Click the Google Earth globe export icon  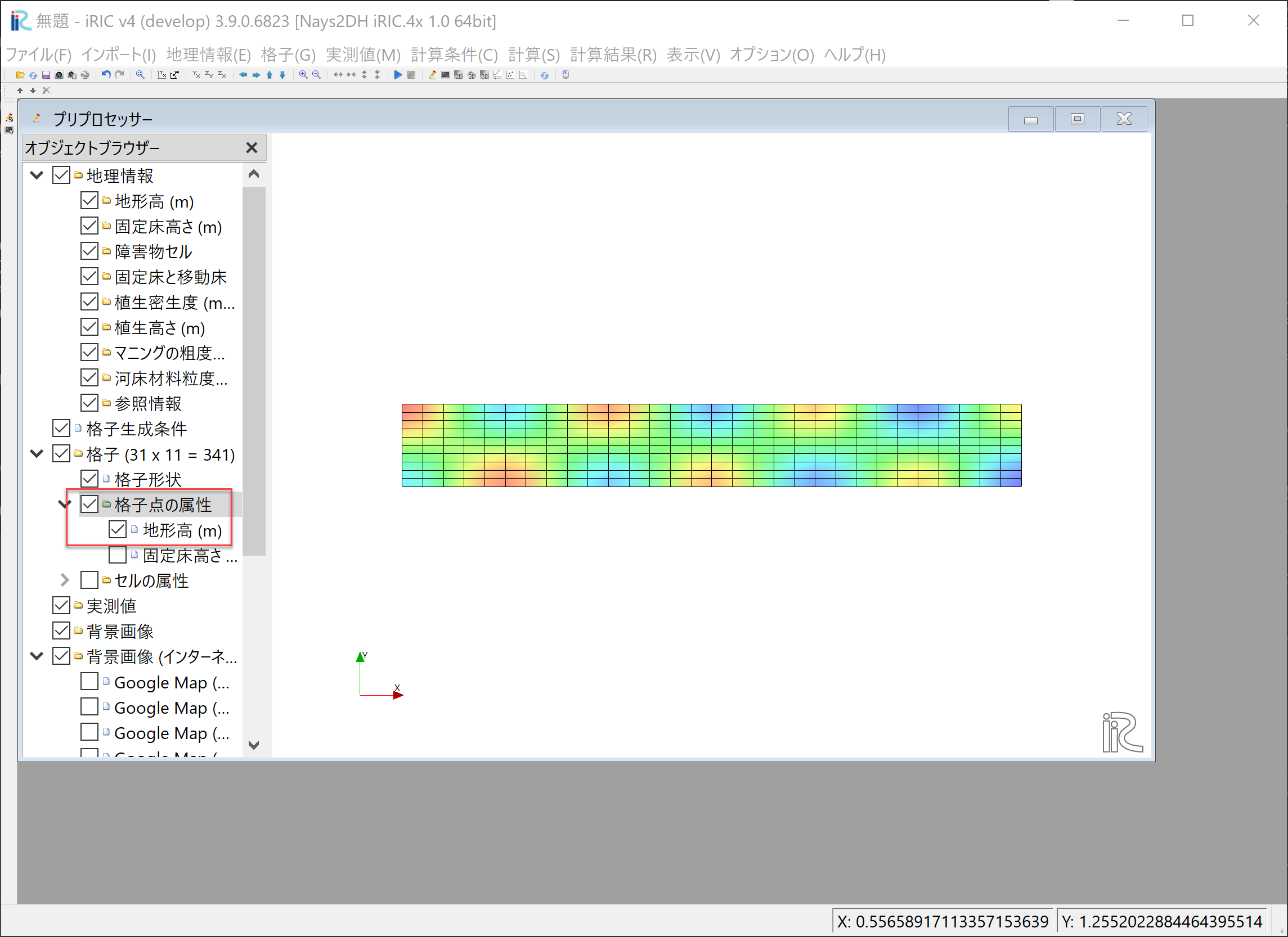[85, 75]
